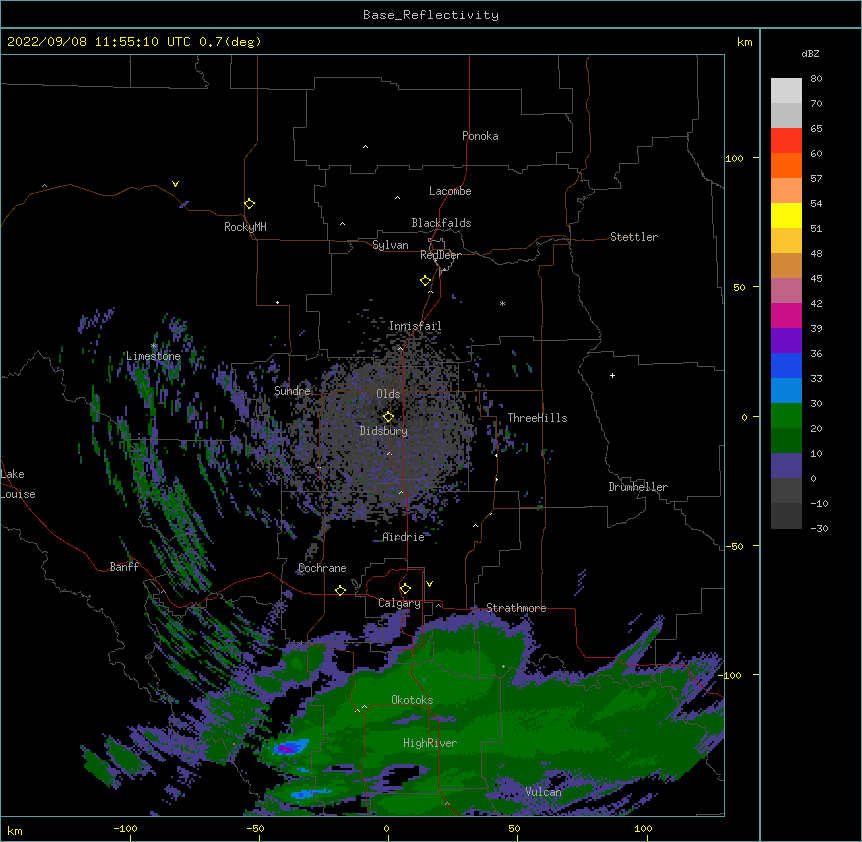Click the HighRiver label
862x842 pixels.
point(430,743)
